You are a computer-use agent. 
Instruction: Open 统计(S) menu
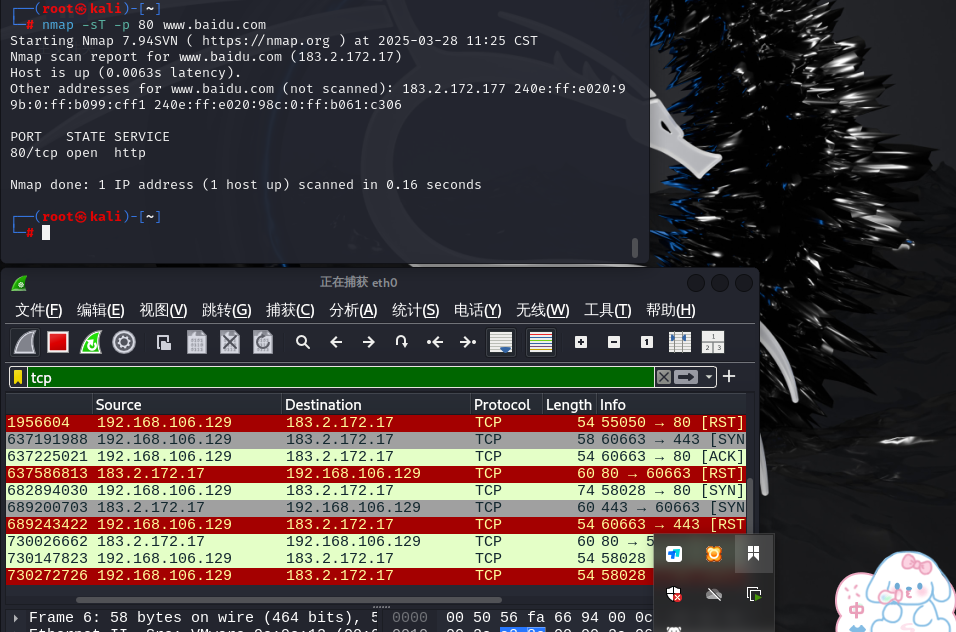(x=415, y=311)
